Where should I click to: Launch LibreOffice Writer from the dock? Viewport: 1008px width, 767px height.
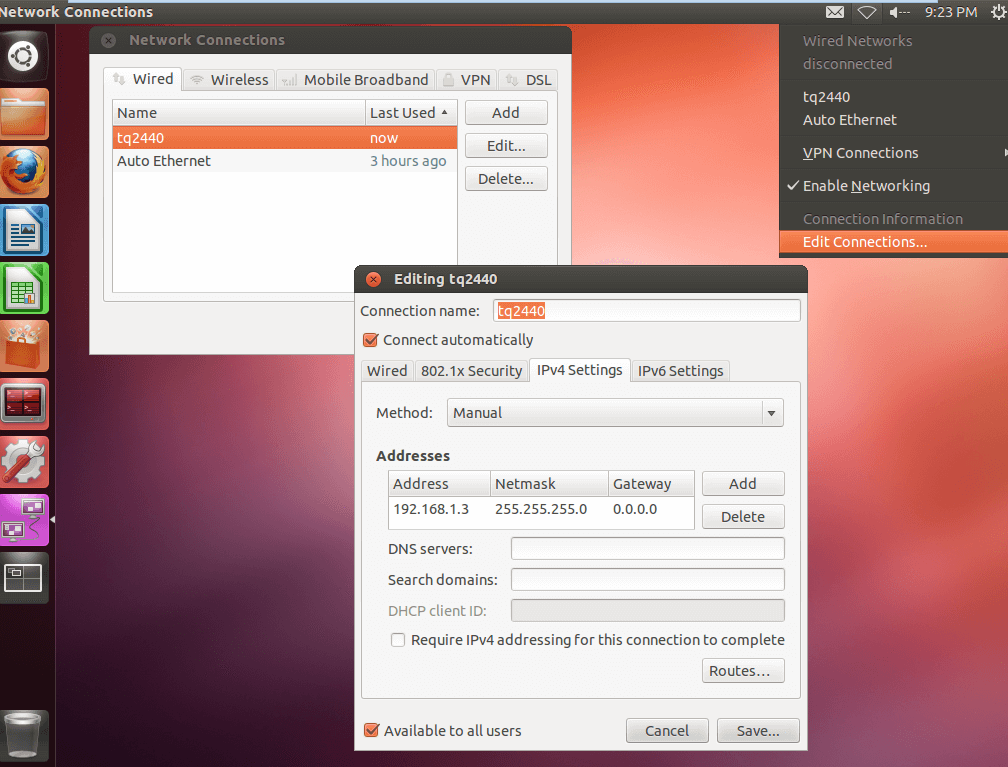(25, 229)
